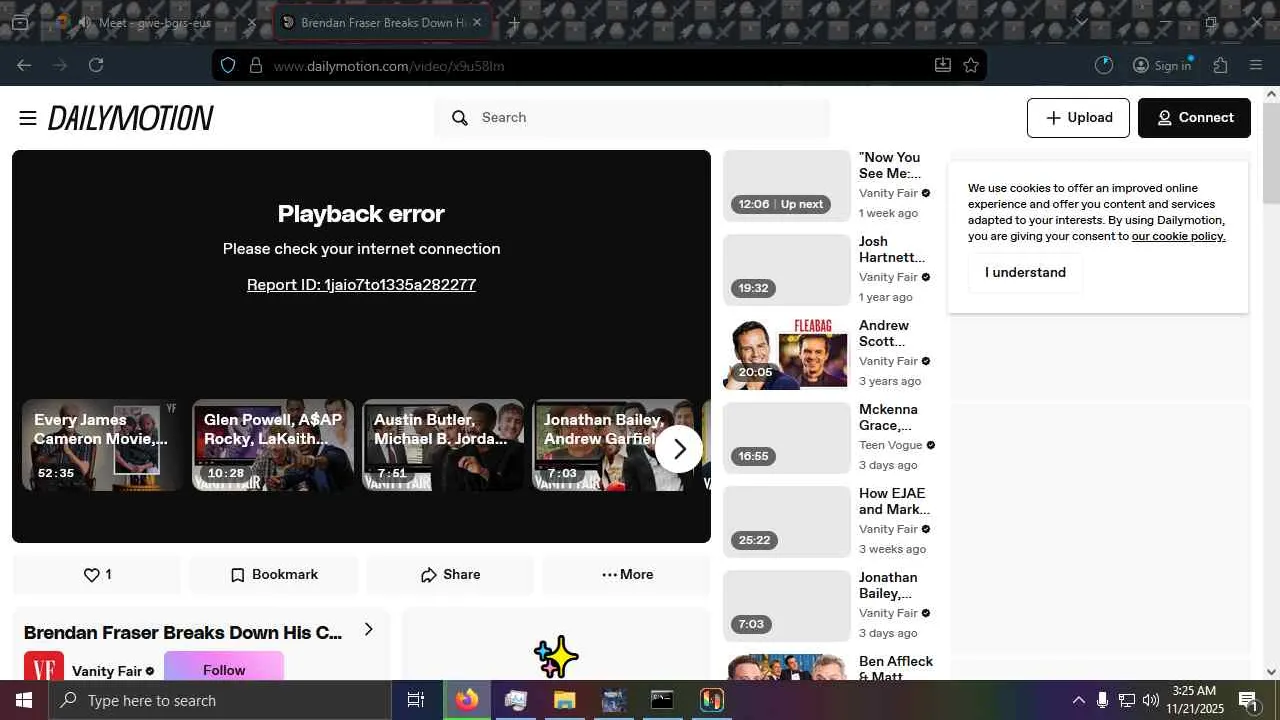
Task: Open the How EJAE and Mark video title
Action: [895, 501]
